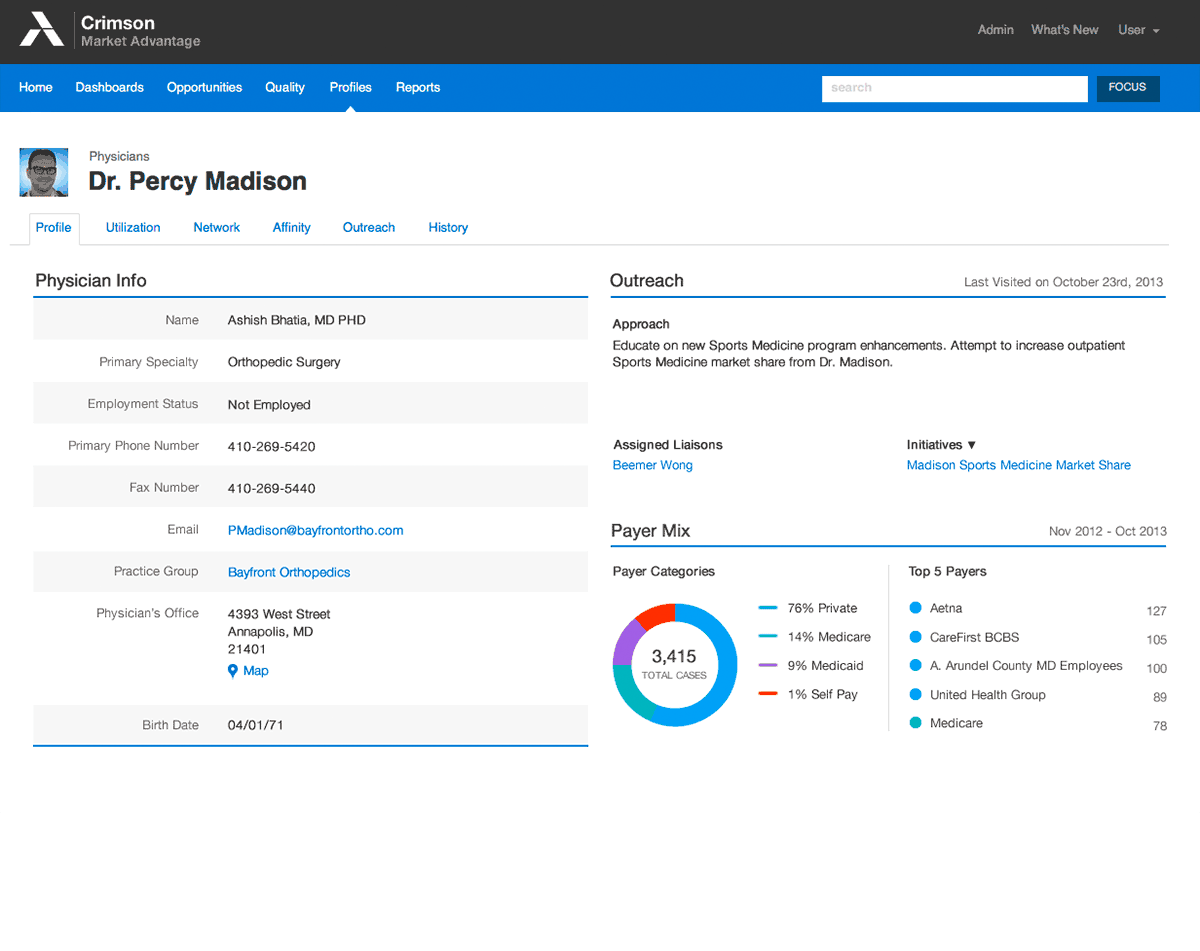Switch to the Network tab
This screenshot has width=1200, height=951.
pos(217,228)
